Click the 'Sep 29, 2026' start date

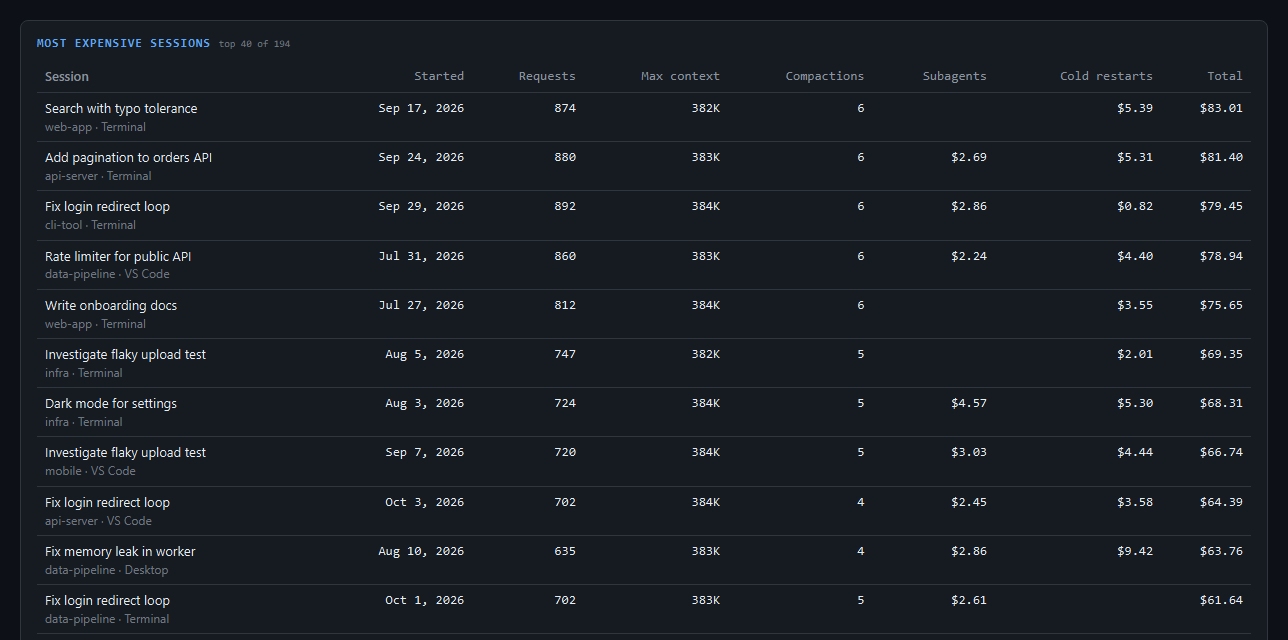point(421,206)
